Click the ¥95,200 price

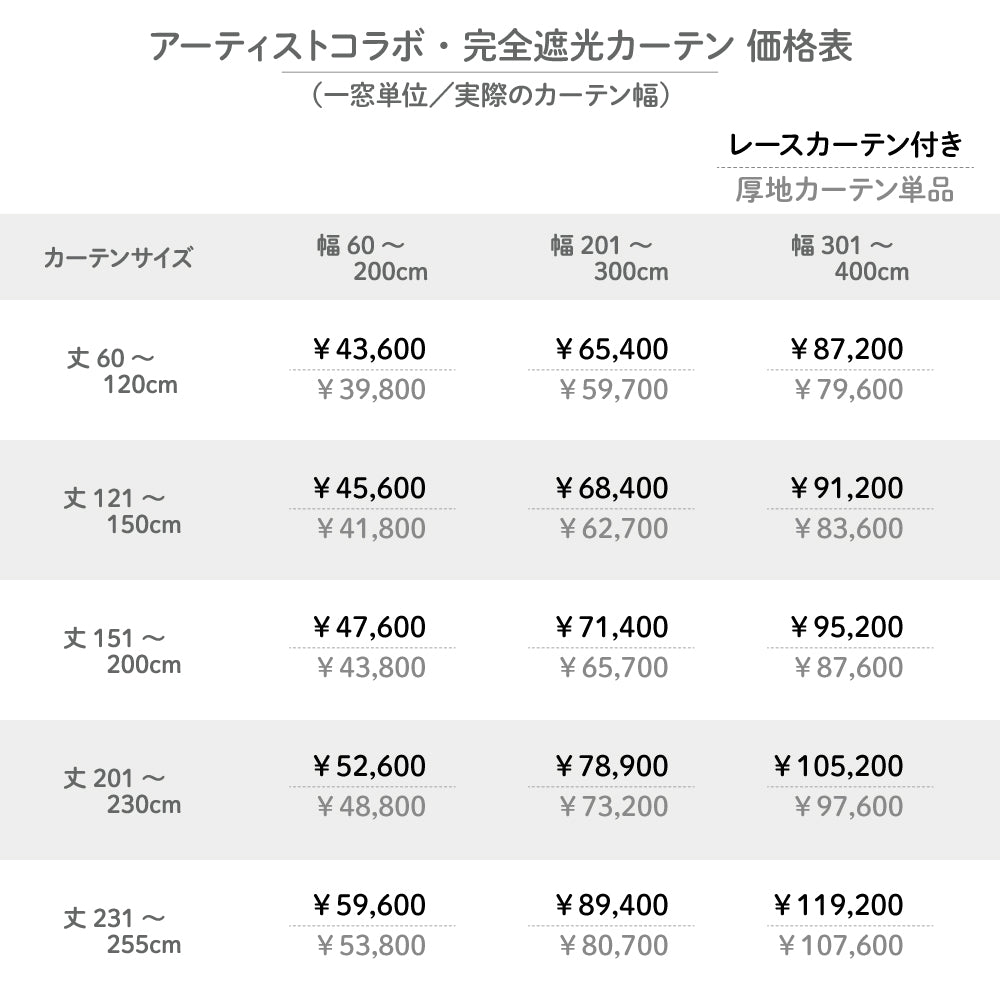(x=848, y=627)
